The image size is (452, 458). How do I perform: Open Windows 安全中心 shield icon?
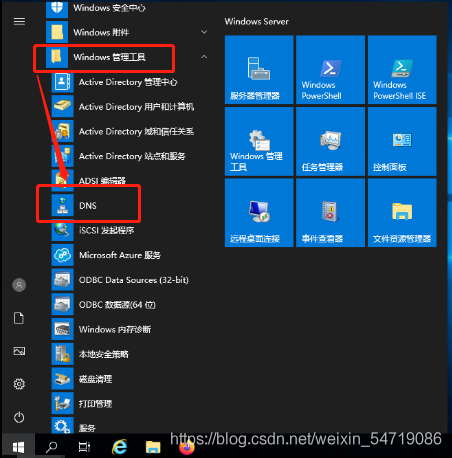(x=57, y=9)
